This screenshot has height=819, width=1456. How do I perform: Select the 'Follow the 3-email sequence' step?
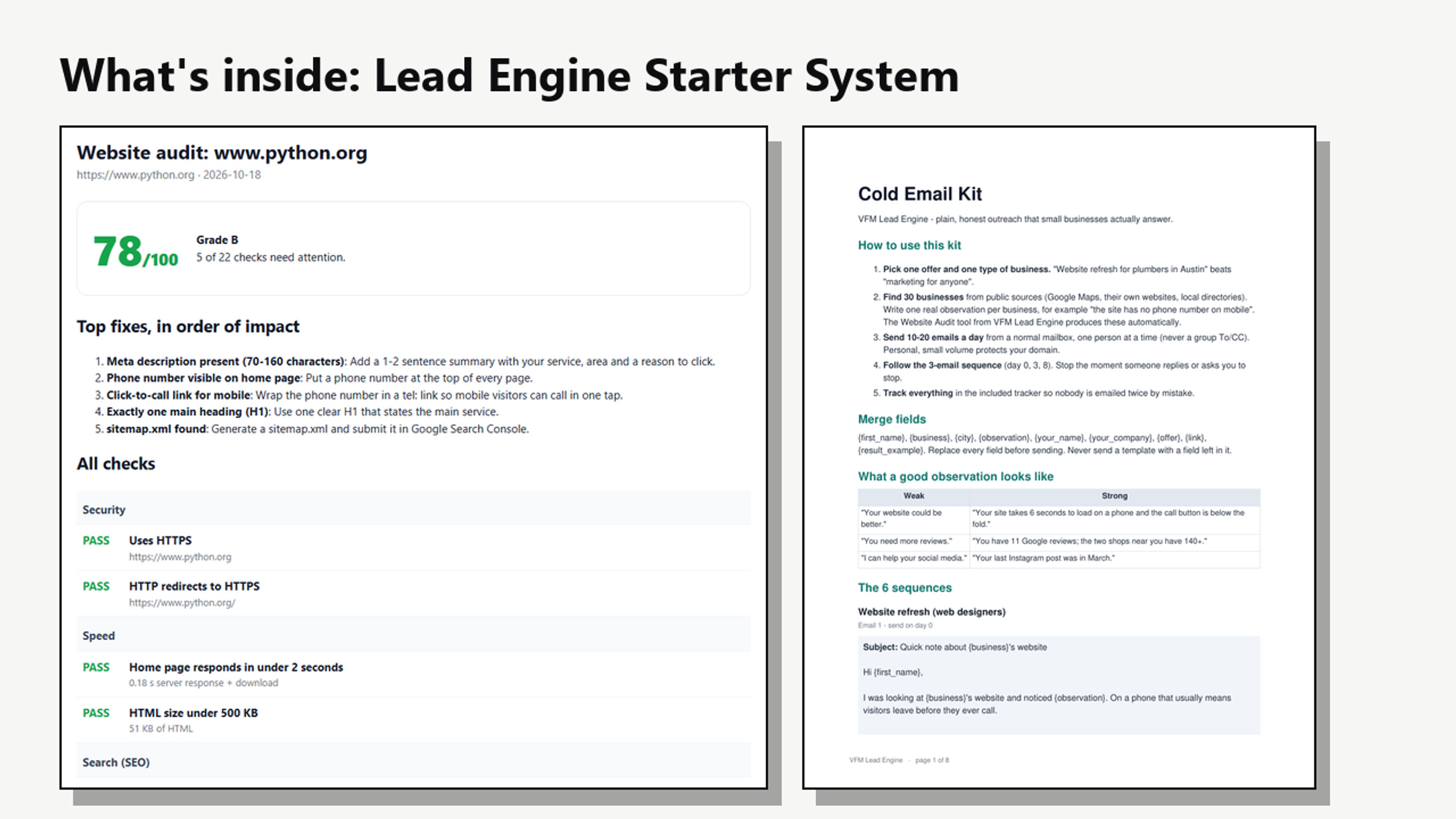point(942,365)
